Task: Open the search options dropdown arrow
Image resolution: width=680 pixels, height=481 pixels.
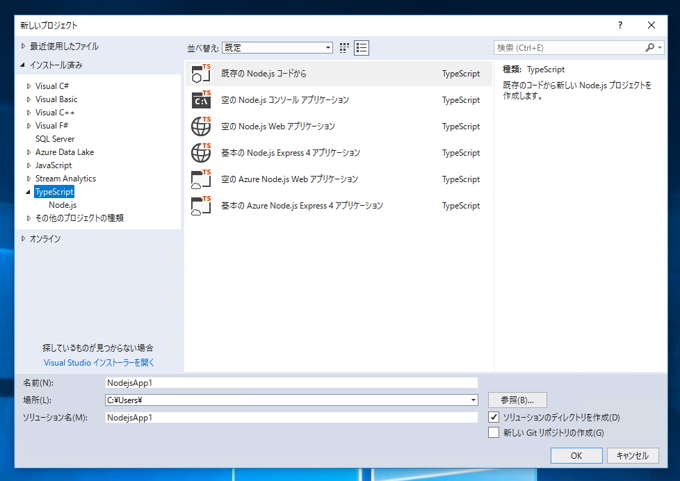Action: click(x=660, y=48)
